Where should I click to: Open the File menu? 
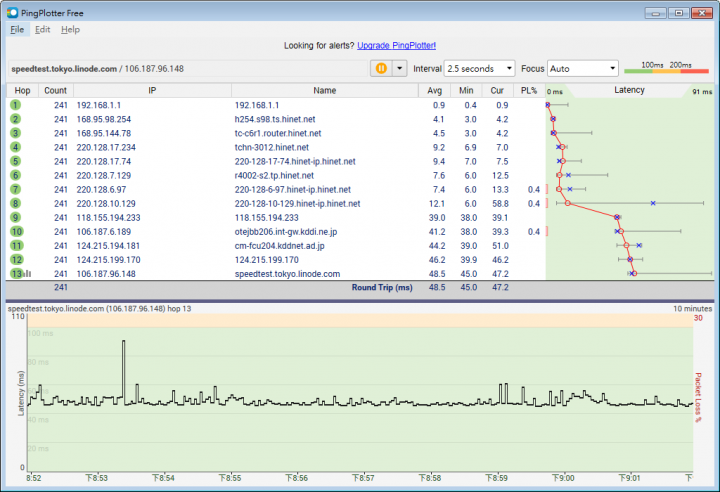click(x=17, y=29)
